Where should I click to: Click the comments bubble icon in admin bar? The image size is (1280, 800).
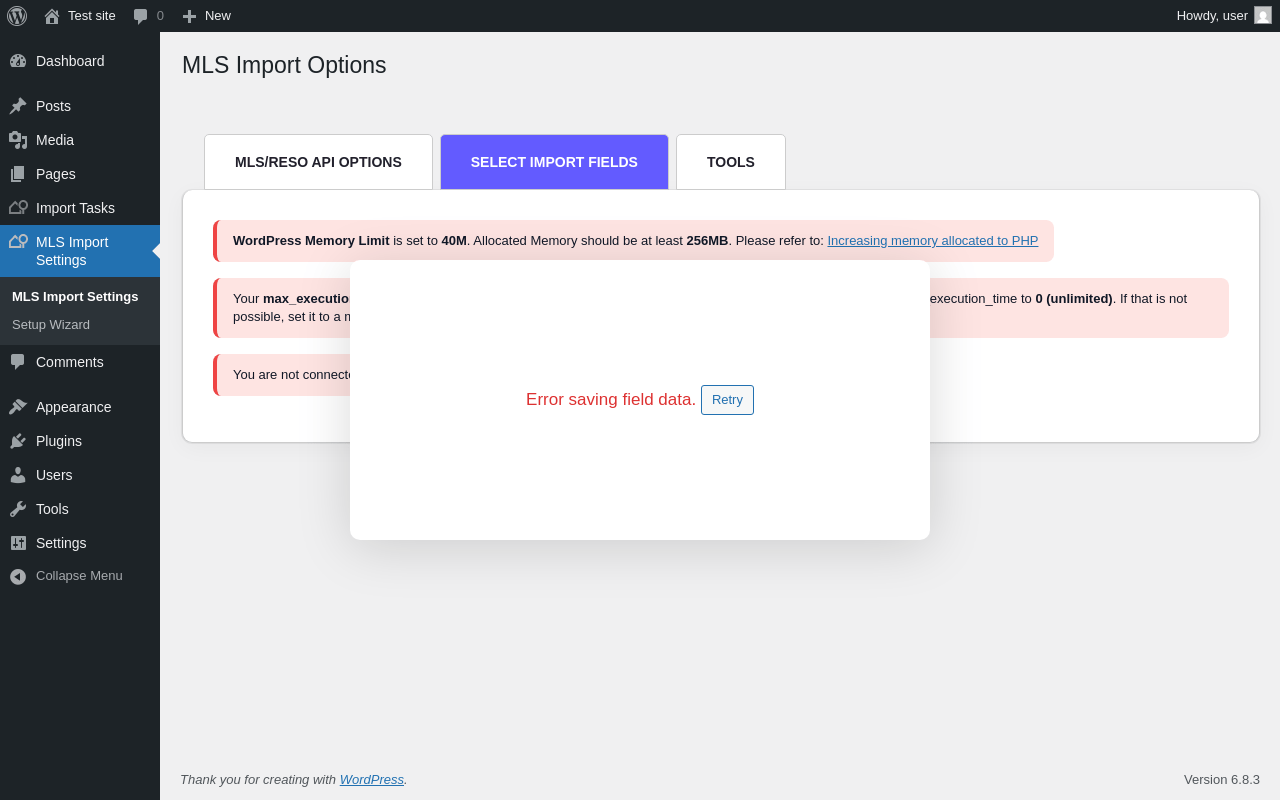click(x=140, y=16)
